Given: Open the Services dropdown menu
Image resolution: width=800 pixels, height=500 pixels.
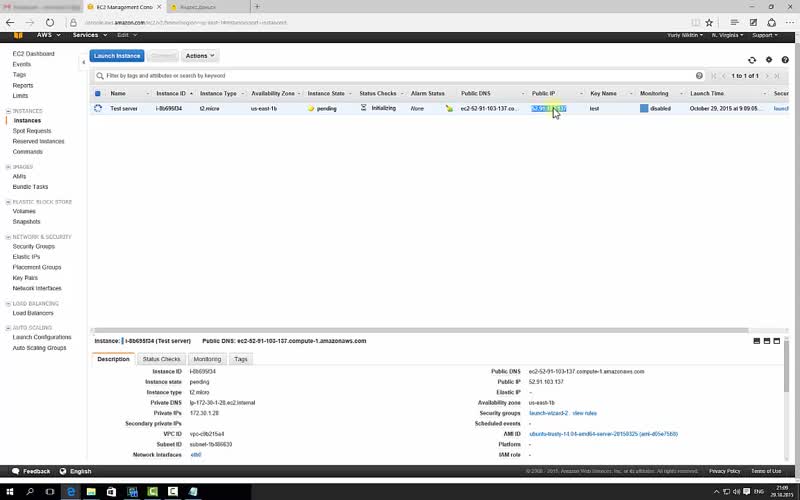Looking at the screenshot, I should click(90, 35).
